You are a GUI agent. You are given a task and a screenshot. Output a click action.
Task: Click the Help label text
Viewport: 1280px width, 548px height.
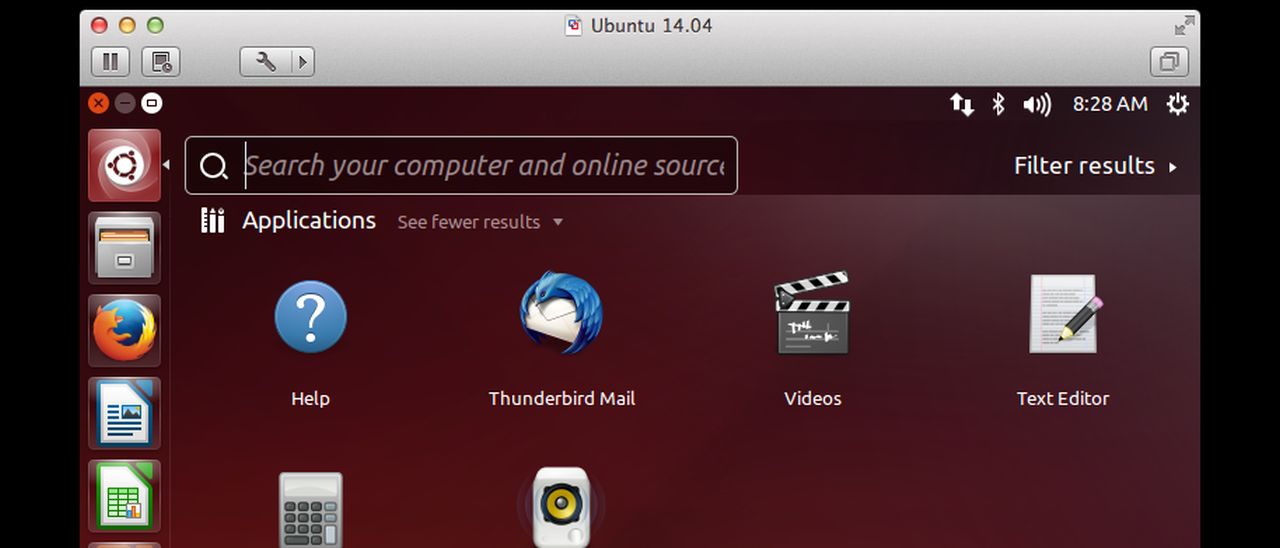pyautogui.click(x=310, y=398)
